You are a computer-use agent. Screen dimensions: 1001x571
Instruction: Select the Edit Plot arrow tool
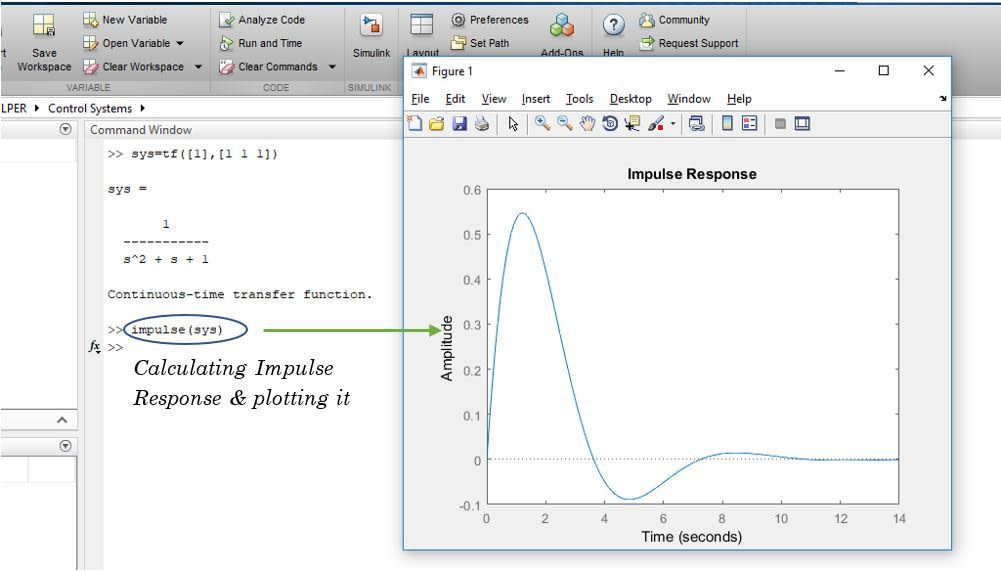point(513,123)
